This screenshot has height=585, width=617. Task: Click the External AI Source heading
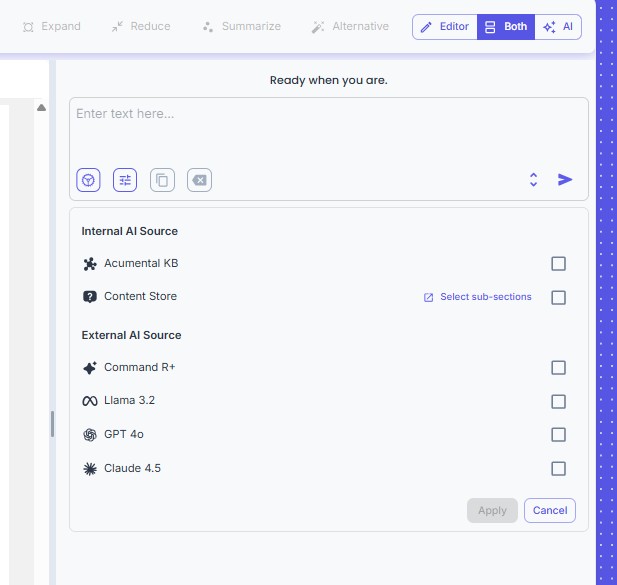[x=131, y=335]
